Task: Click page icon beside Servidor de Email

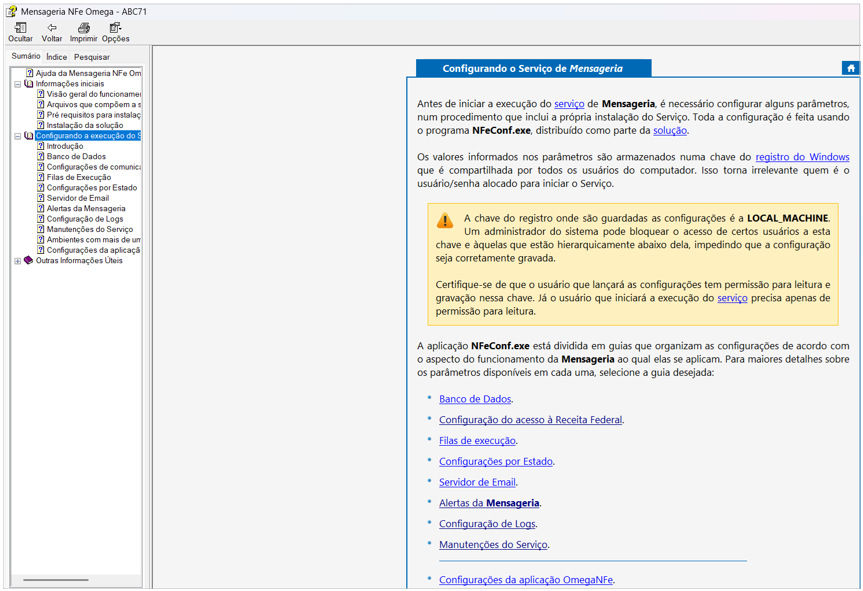Action: pos(41,198)
